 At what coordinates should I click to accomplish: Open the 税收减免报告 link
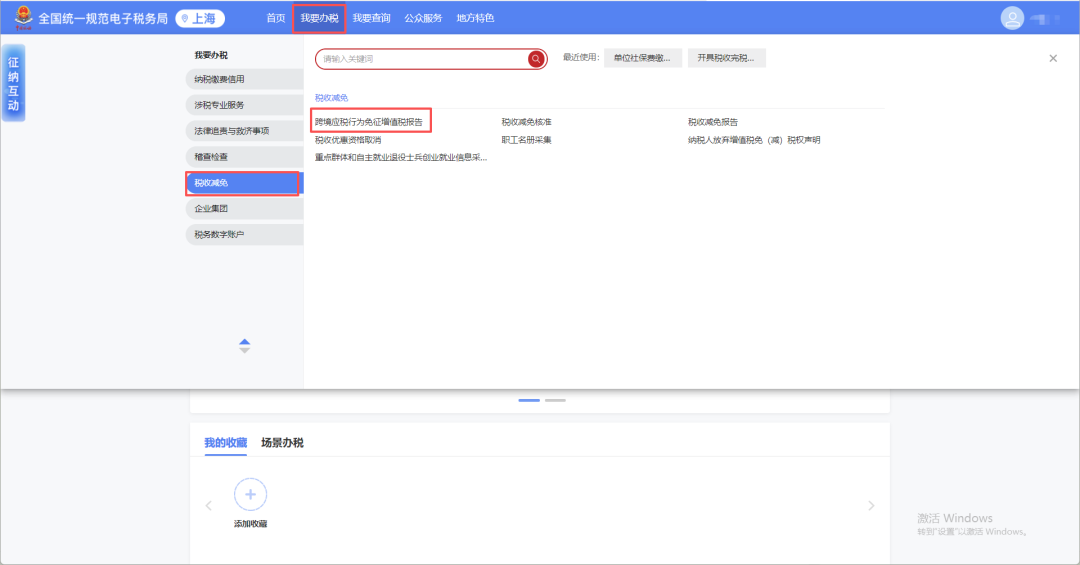[x=713, y=122]
